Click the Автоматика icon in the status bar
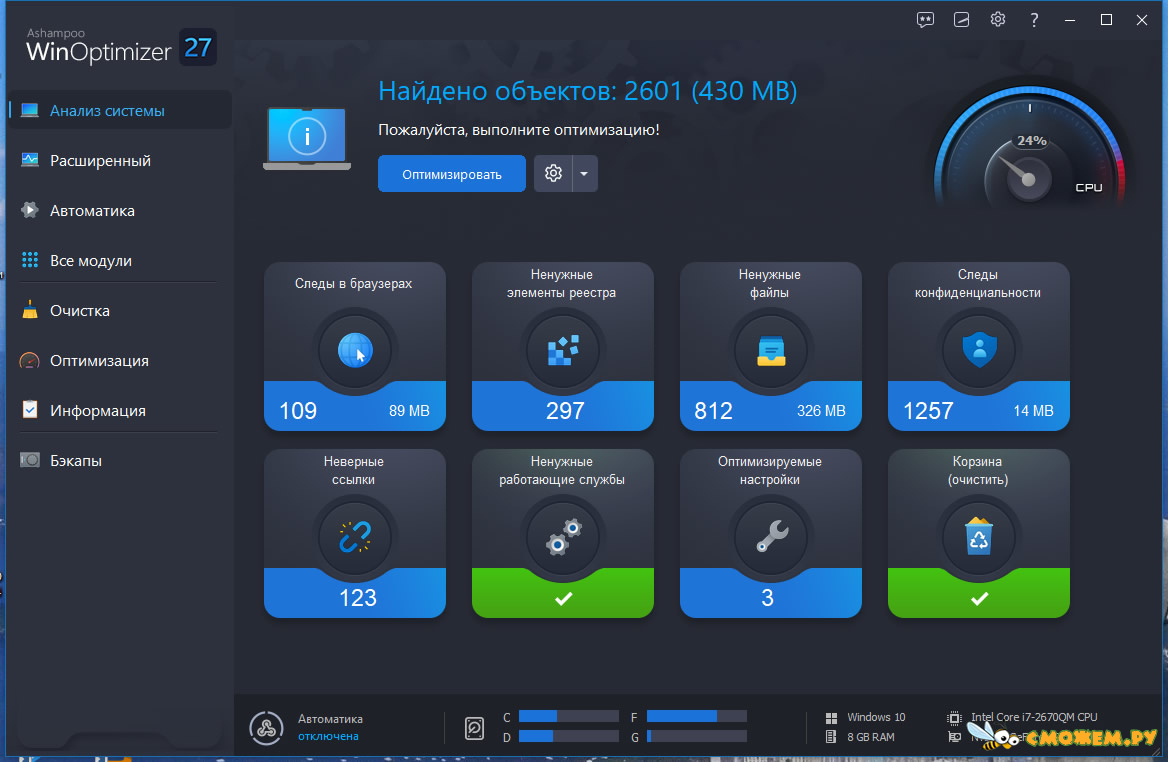 (x=266, y=728)
